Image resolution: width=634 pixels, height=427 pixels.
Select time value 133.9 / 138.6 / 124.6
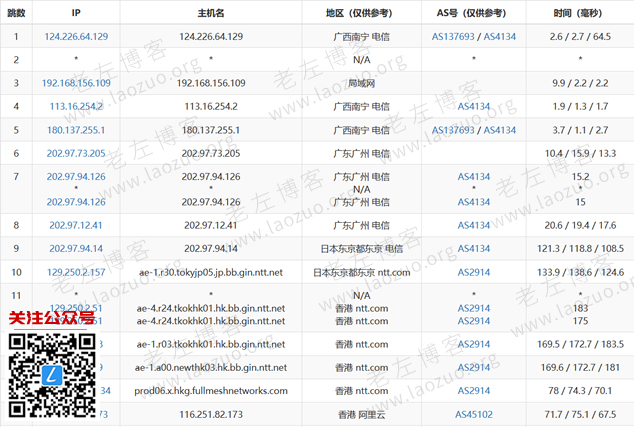click(x=580, y=272)
